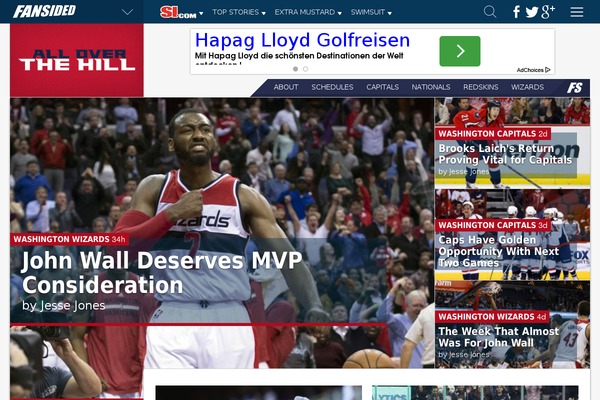Click the Washington Wizards 4d tag
Image resolution: width=600 pixels, height=400 pixels.
pos(492,317)
